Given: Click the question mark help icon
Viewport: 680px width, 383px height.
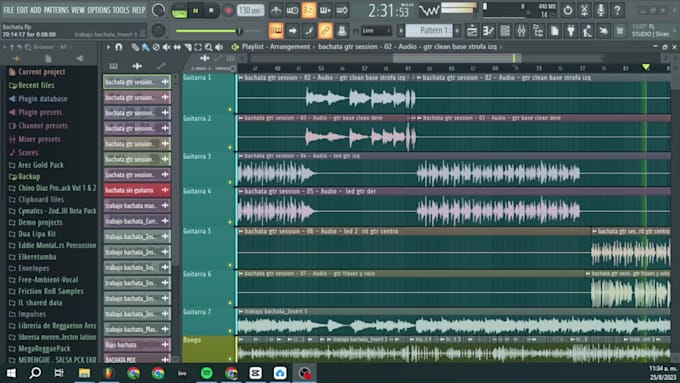Looking at the screenshot, I should click(617, 10).
